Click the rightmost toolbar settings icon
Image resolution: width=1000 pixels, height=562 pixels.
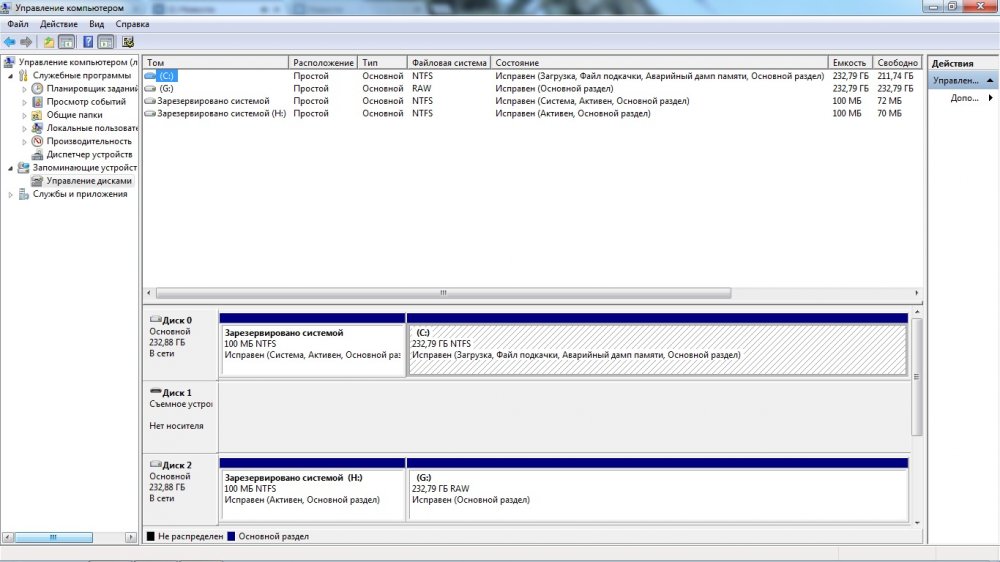coord(128,42)
